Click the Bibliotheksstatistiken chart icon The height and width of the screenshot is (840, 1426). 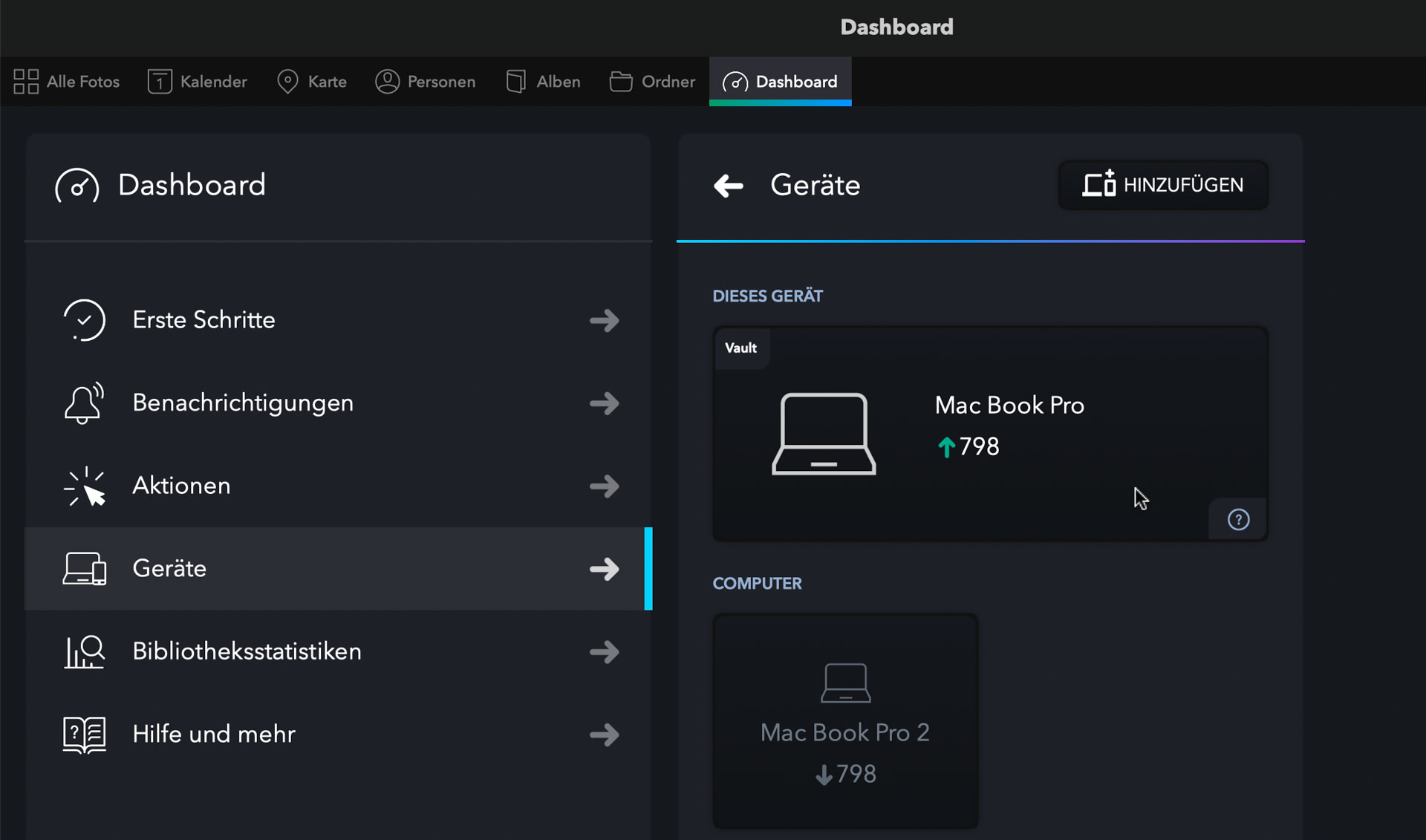[x=84, y=652]
